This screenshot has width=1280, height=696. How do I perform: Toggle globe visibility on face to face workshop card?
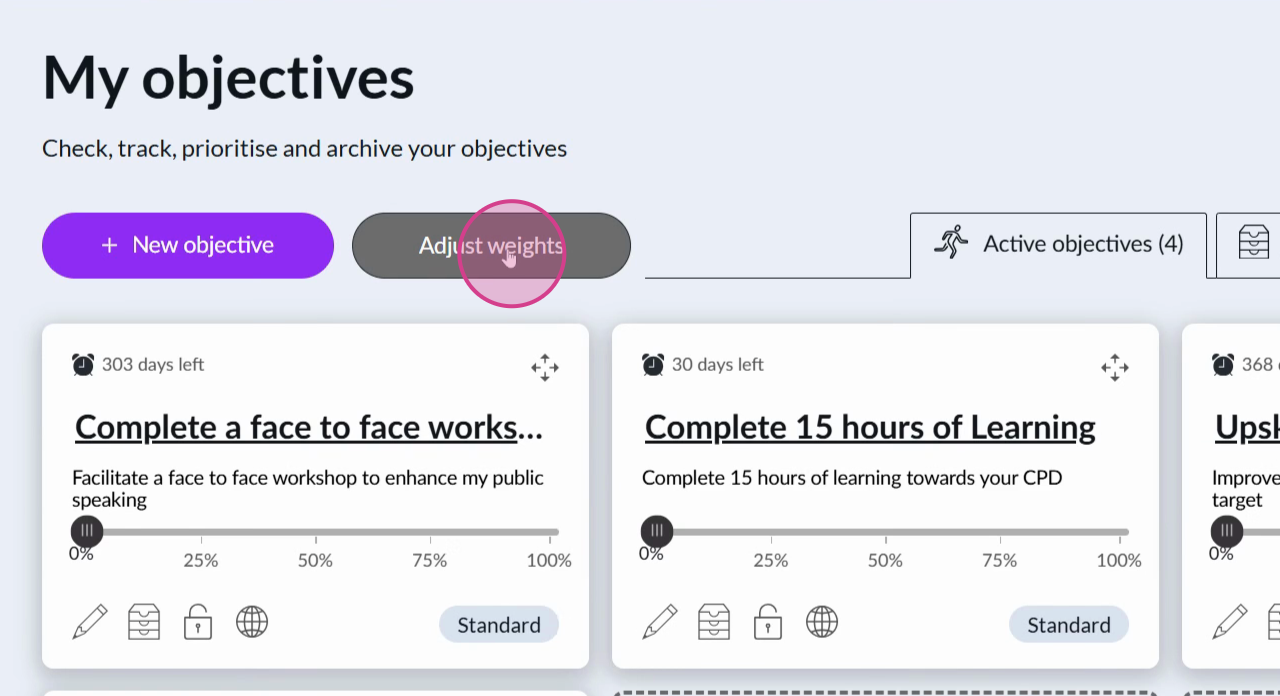[252, 622]
